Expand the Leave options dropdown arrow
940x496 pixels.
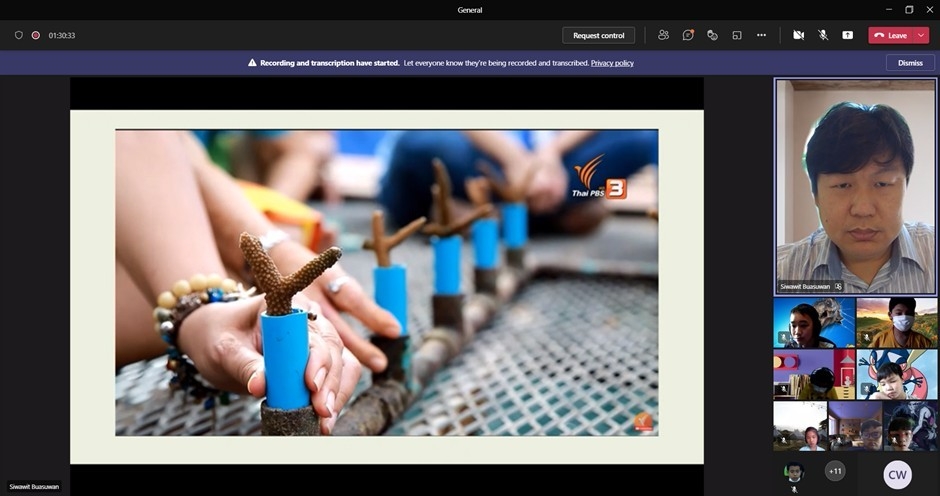[x=921, y=35]
